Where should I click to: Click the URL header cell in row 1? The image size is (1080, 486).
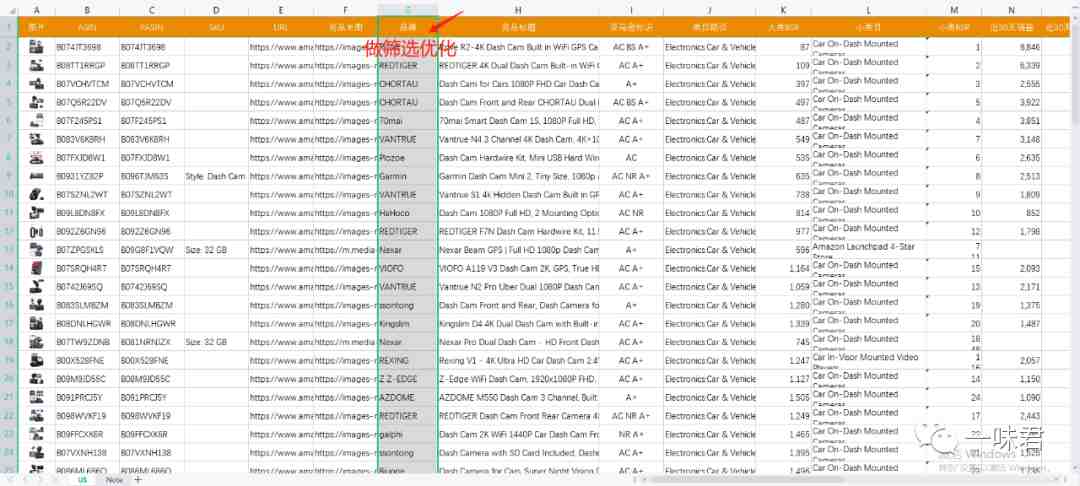[280, 28]
